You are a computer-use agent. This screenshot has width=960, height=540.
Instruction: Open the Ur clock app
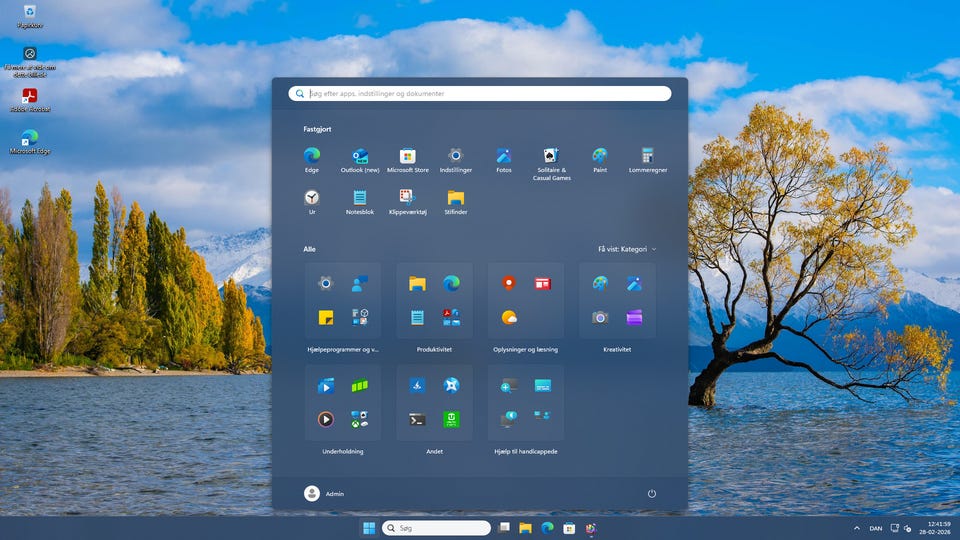coord(312,202)
